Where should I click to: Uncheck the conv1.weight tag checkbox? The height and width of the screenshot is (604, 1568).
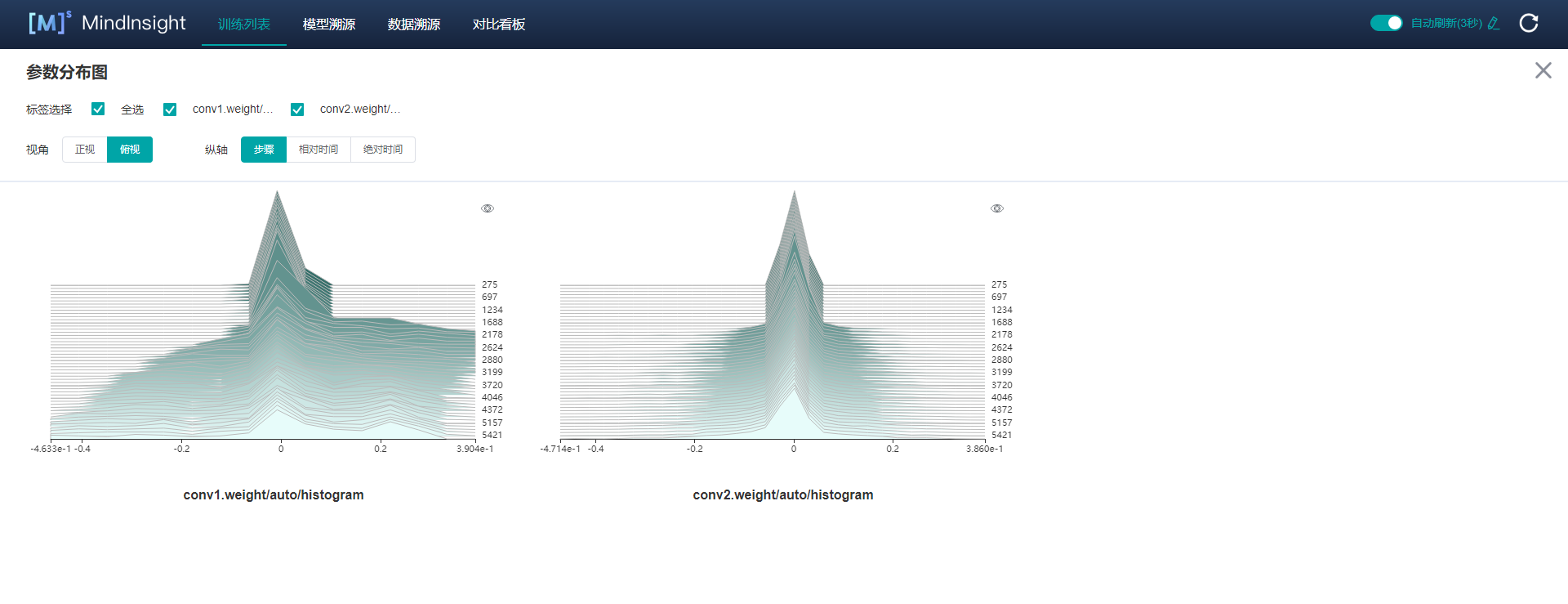pos(170,109)
